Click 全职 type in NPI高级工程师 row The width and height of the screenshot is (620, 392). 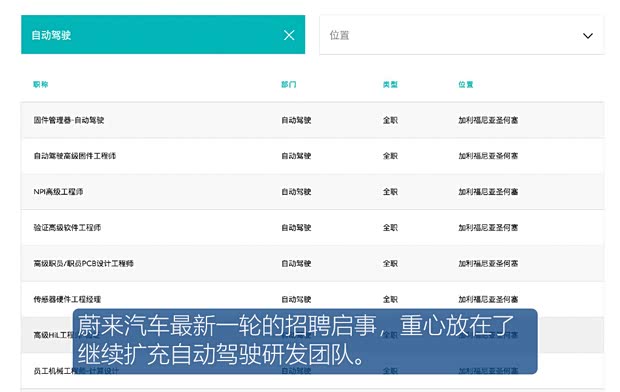click(x=390, y=192)
